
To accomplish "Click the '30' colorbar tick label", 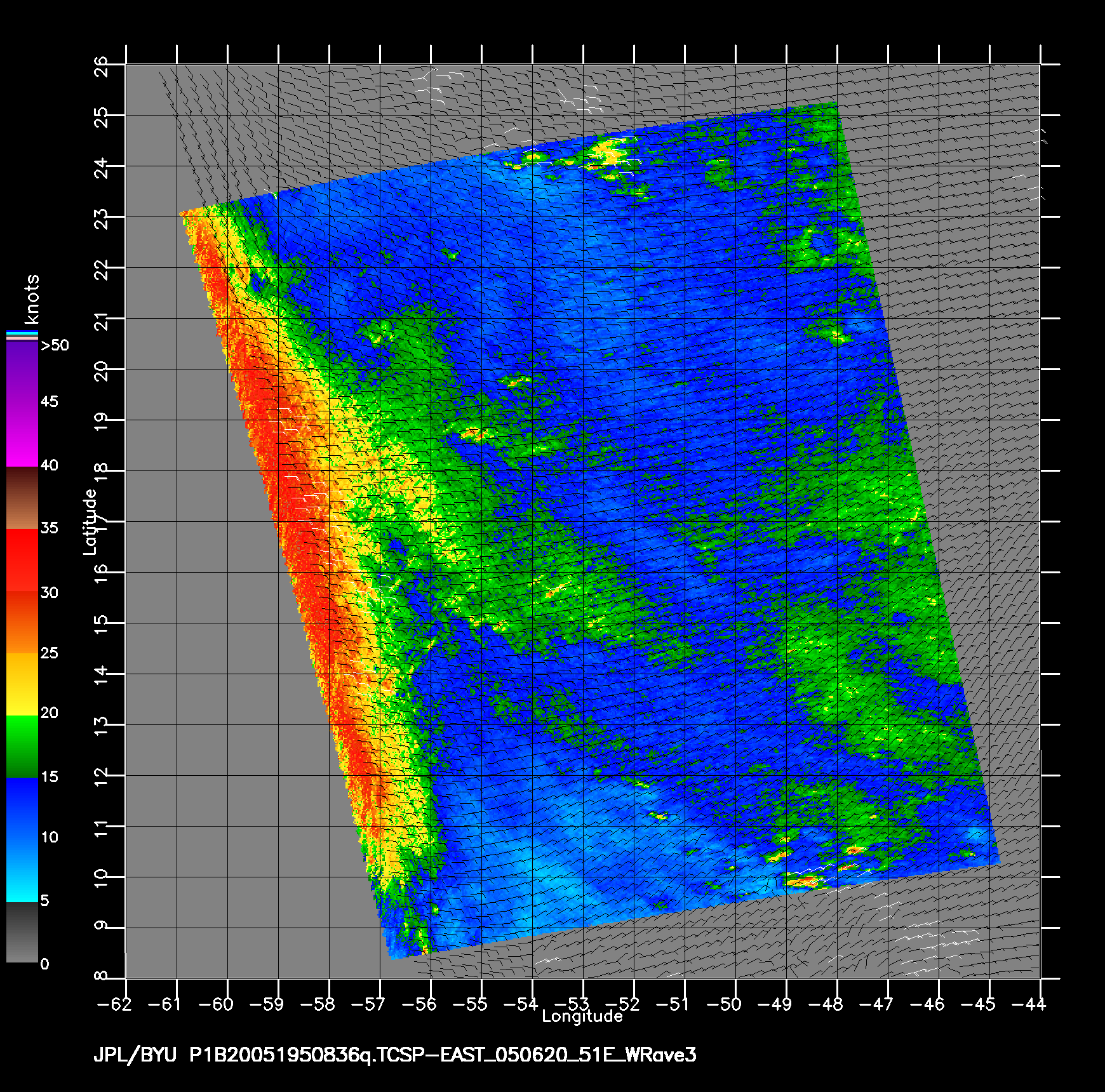I will (50, 593).
